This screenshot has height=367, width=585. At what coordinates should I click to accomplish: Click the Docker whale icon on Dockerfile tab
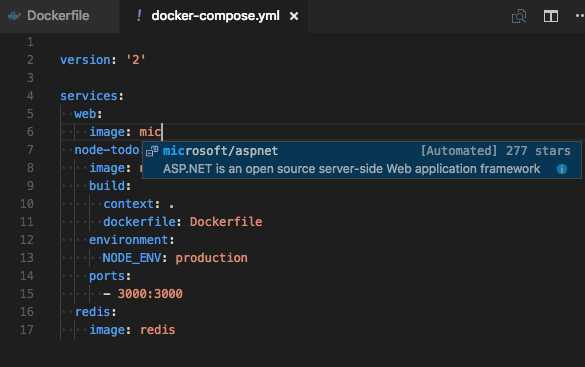tap(14, 16)
